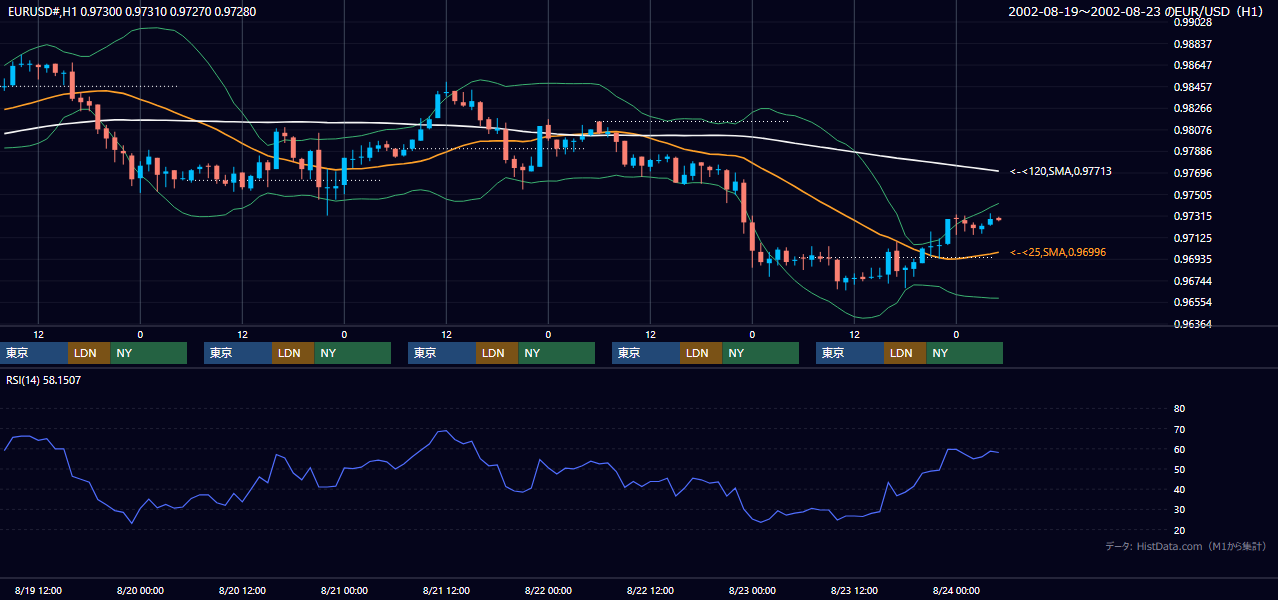This screenshot has width=1278, height=600.
Task: Click the RSI 40 scale label
Action: coord(1179,489)
